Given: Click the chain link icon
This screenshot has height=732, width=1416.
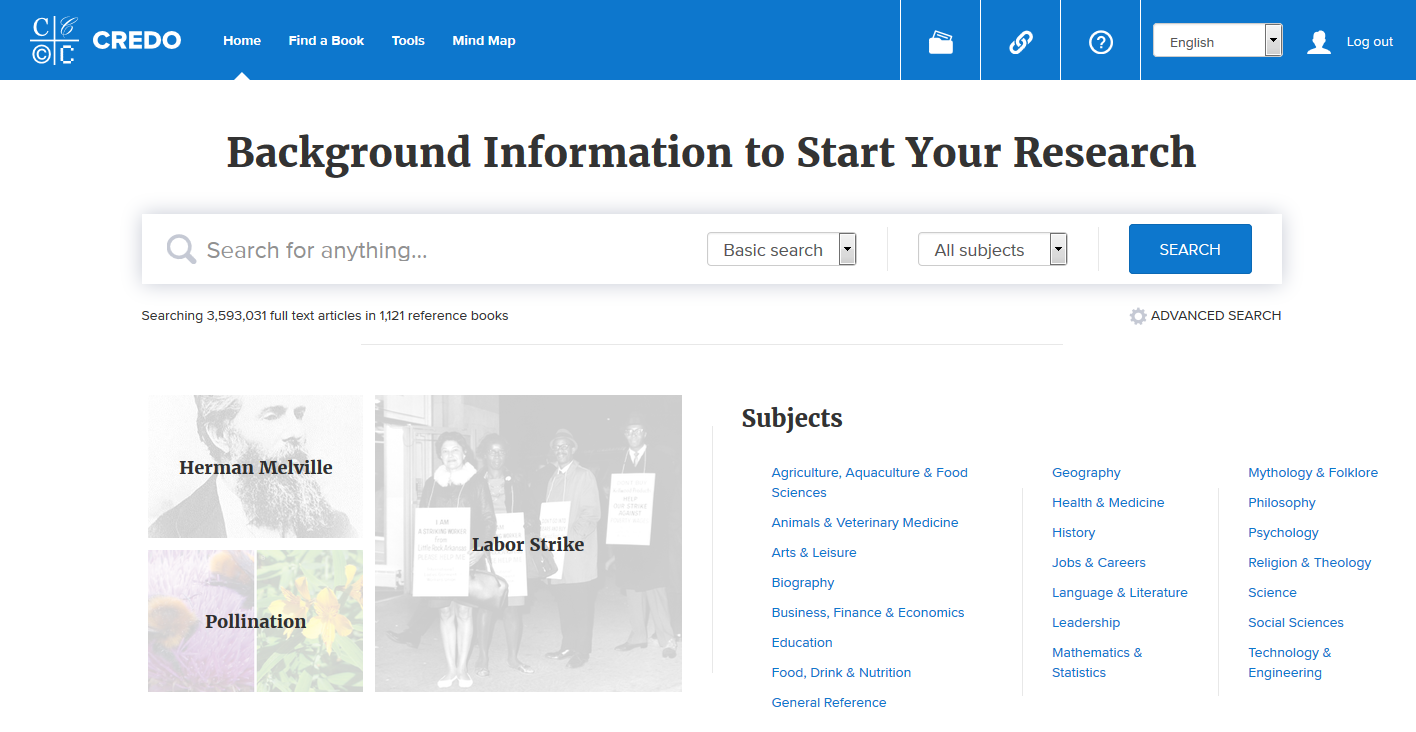Looking at the screenshot, I should (x=1020, y=42).
